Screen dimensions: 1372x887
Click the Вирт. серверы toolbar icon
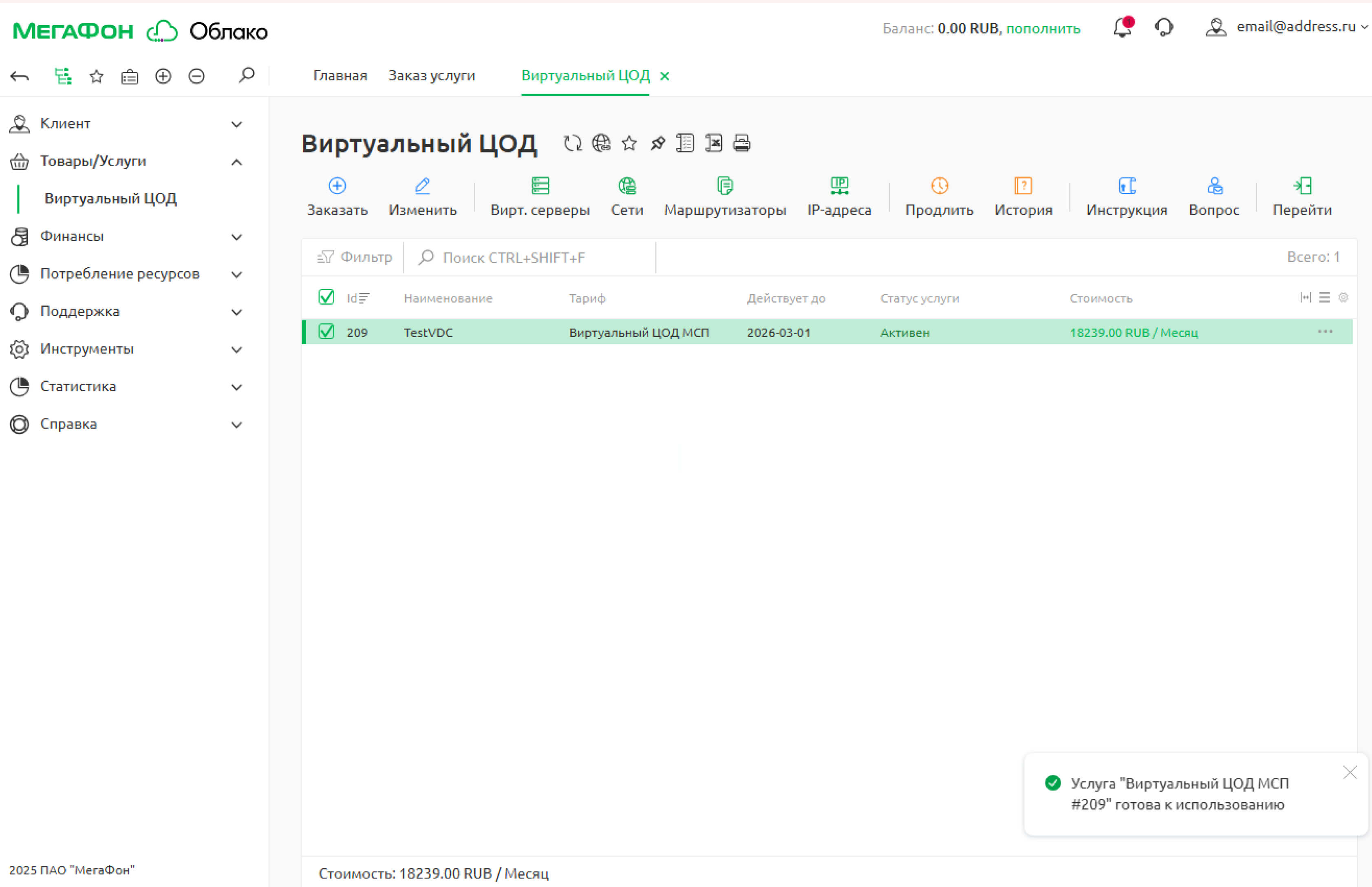540,186
